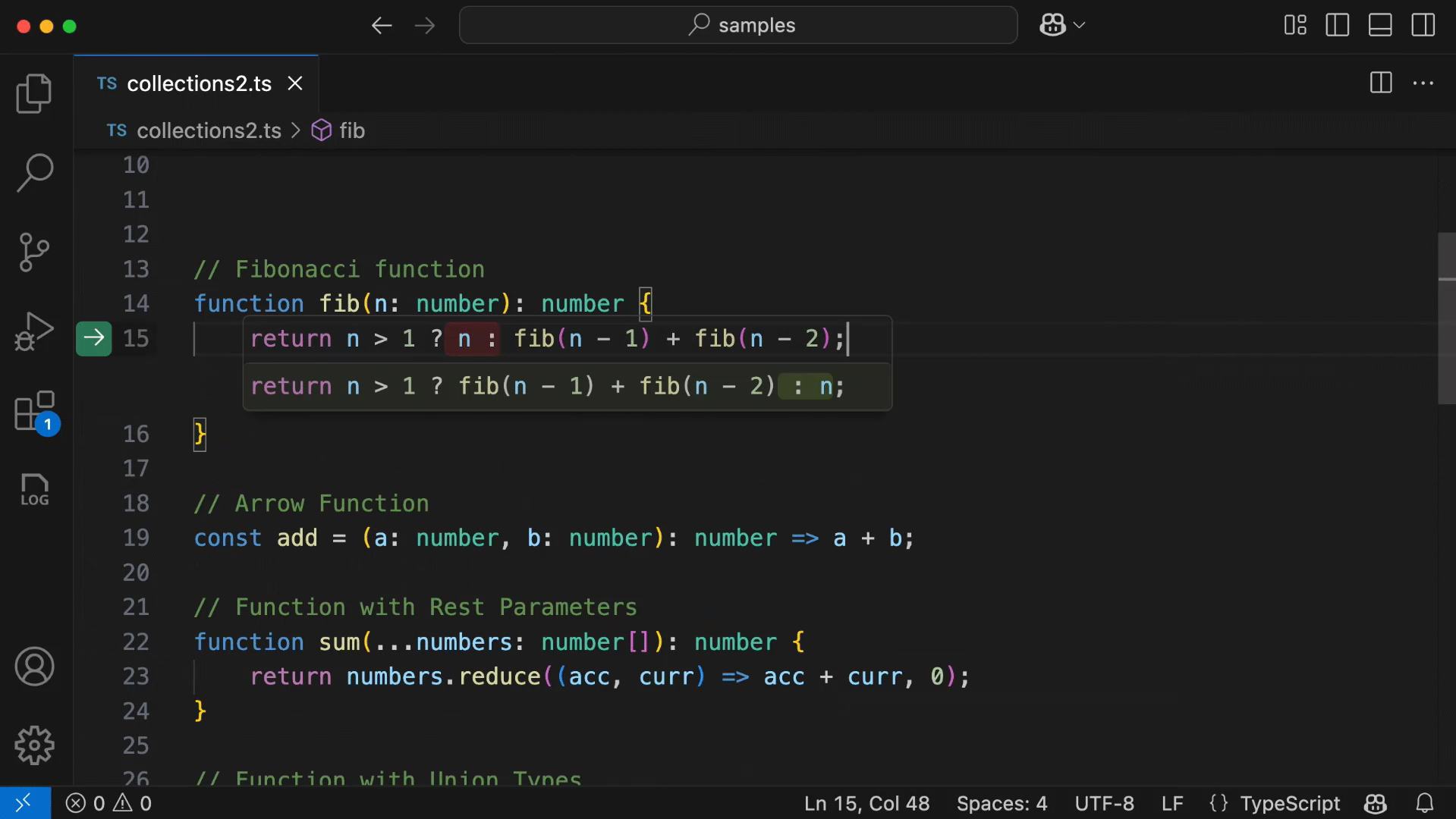1456x819 pixels.
Task: Open the Source Control view
Action: click(34, 252)
